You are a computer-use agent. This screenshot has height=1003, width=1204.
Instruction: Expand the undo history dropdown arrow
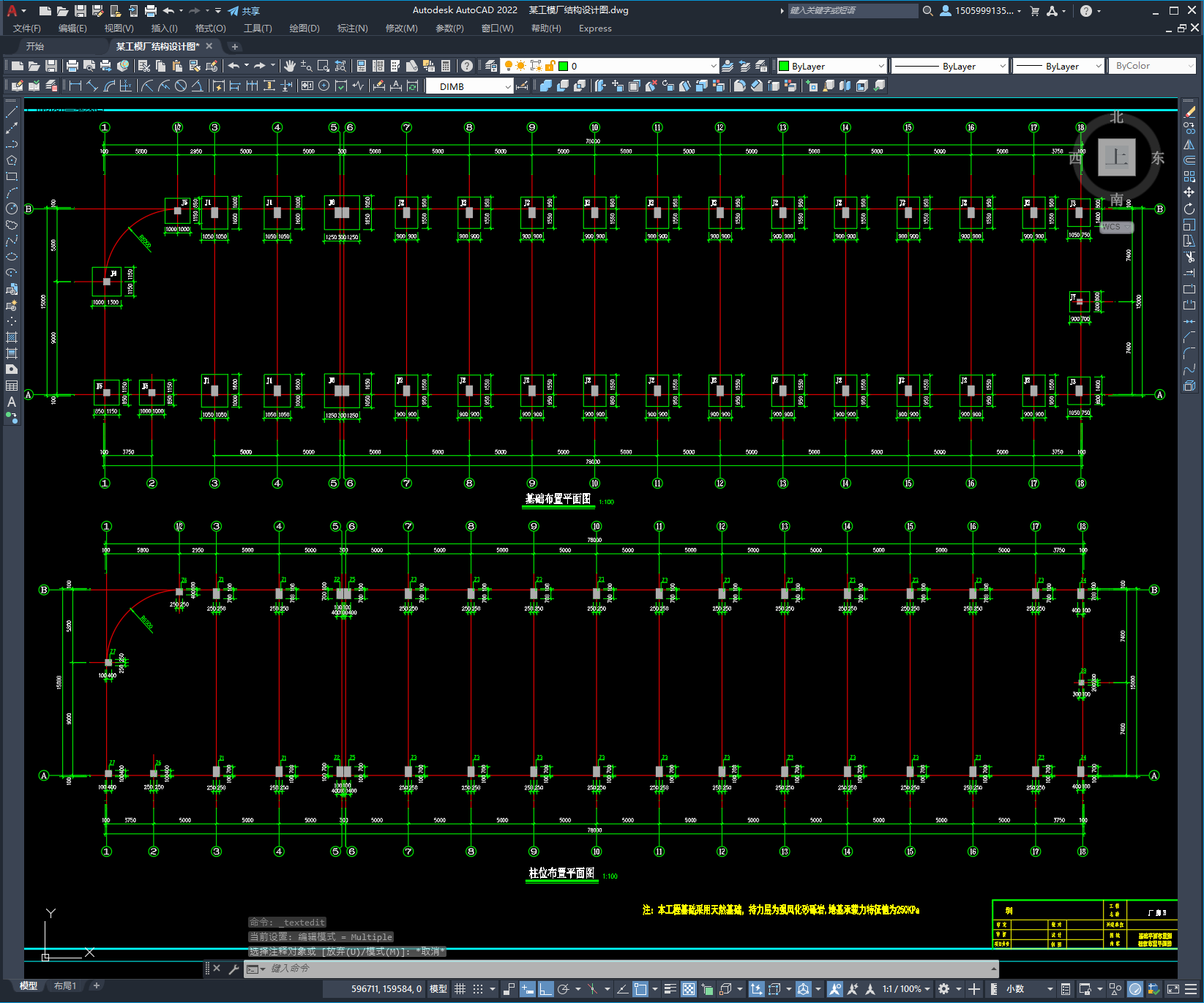point(247,66)
